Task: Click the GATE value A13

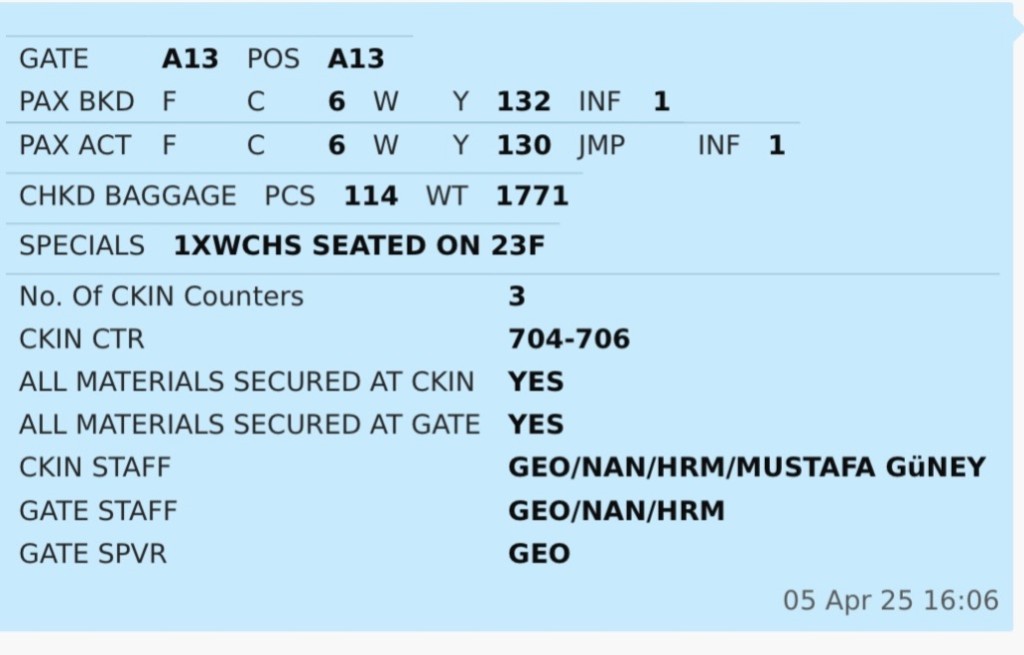Action: (190, 58)
